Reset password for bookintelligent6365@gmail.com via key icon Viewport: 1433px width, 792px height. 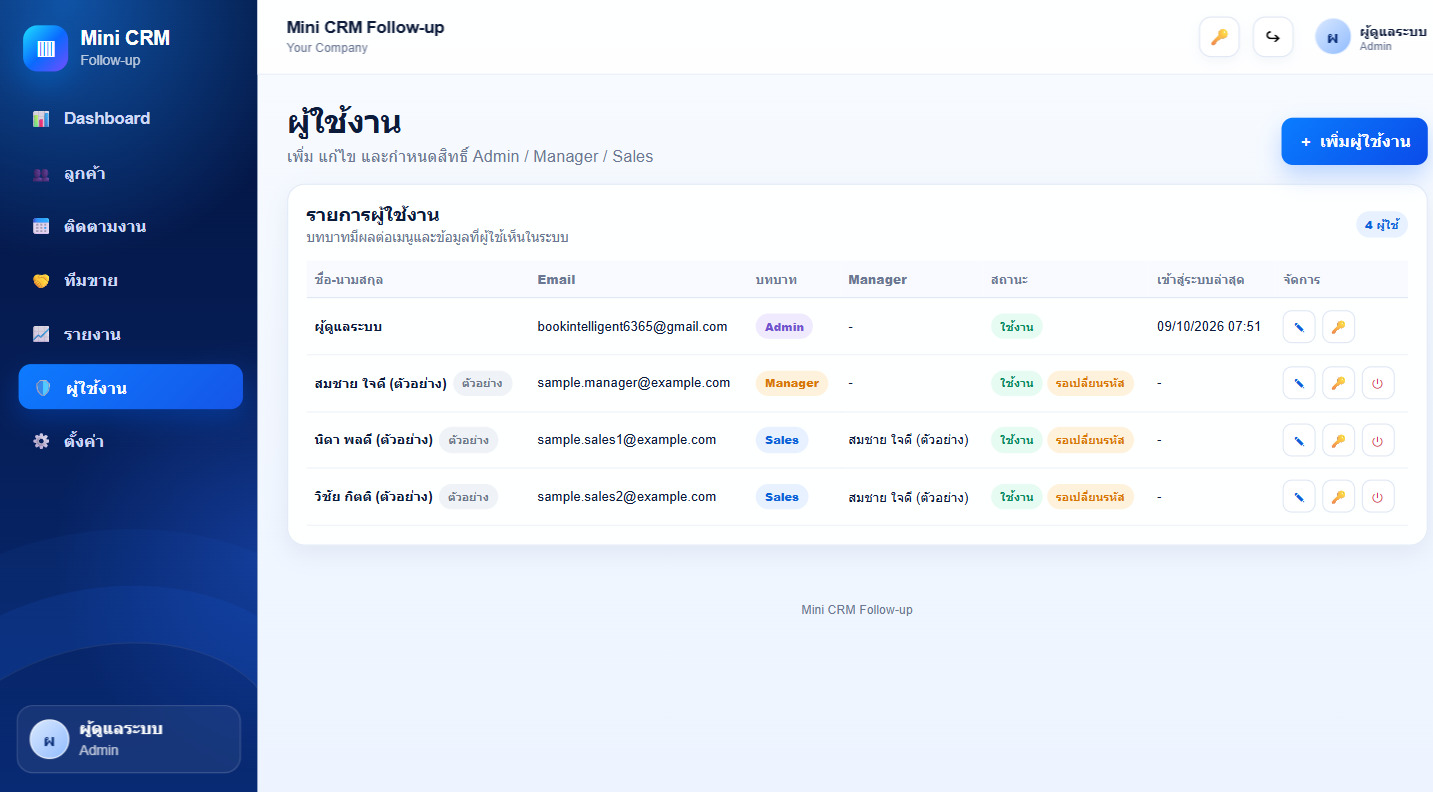[1338, 326]
